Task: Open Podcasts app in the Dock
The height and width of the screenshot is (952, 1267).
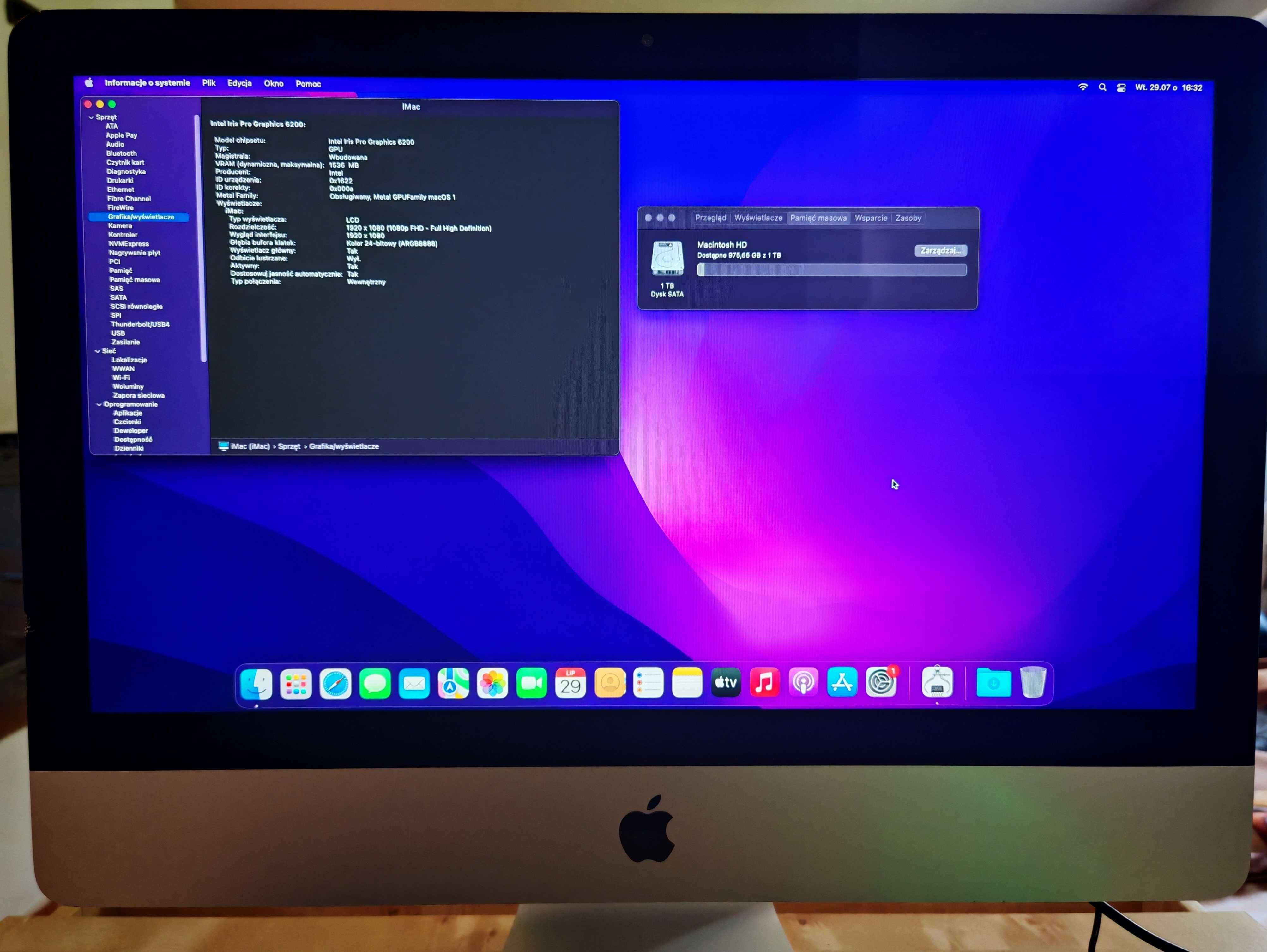Action: point(804,682)
